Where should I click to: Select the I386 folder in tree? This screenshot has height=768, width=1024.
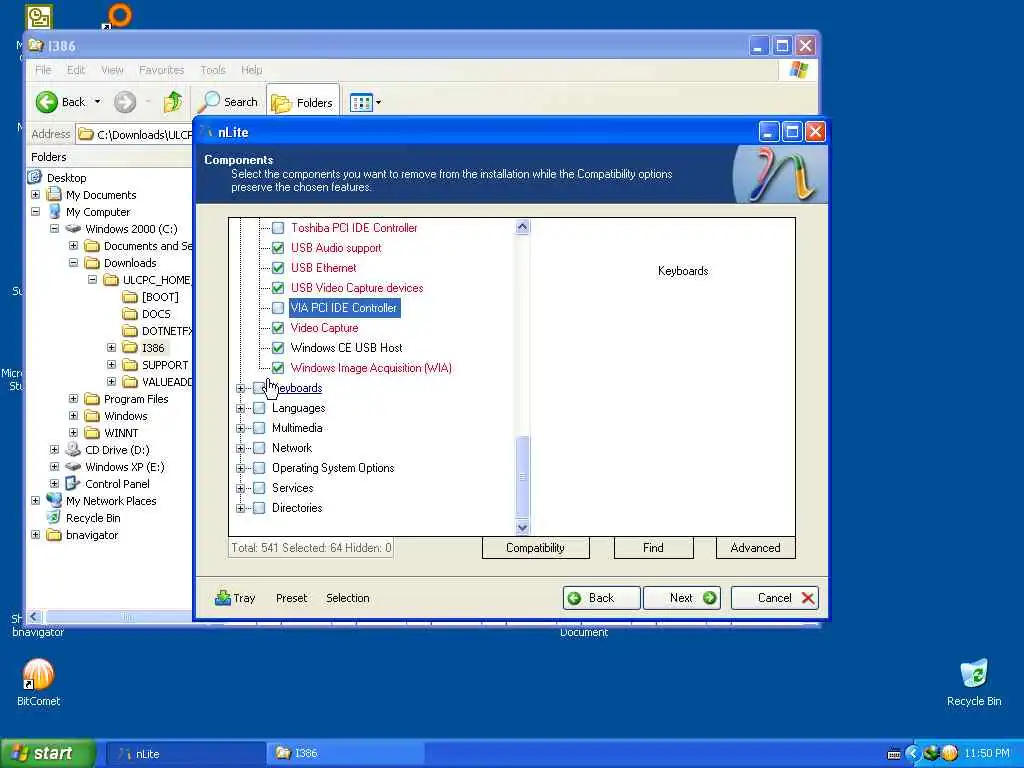153,348
